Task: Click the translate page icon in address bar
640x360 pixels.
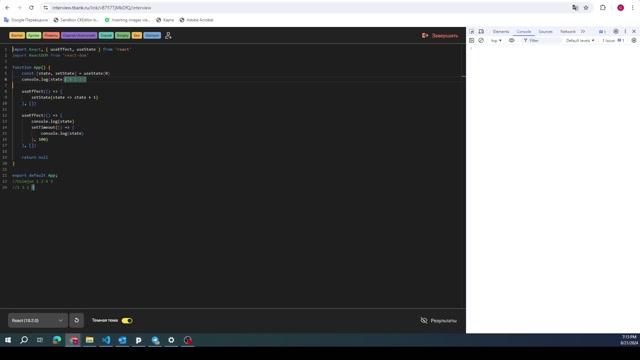Action: (x=575, y=8)
